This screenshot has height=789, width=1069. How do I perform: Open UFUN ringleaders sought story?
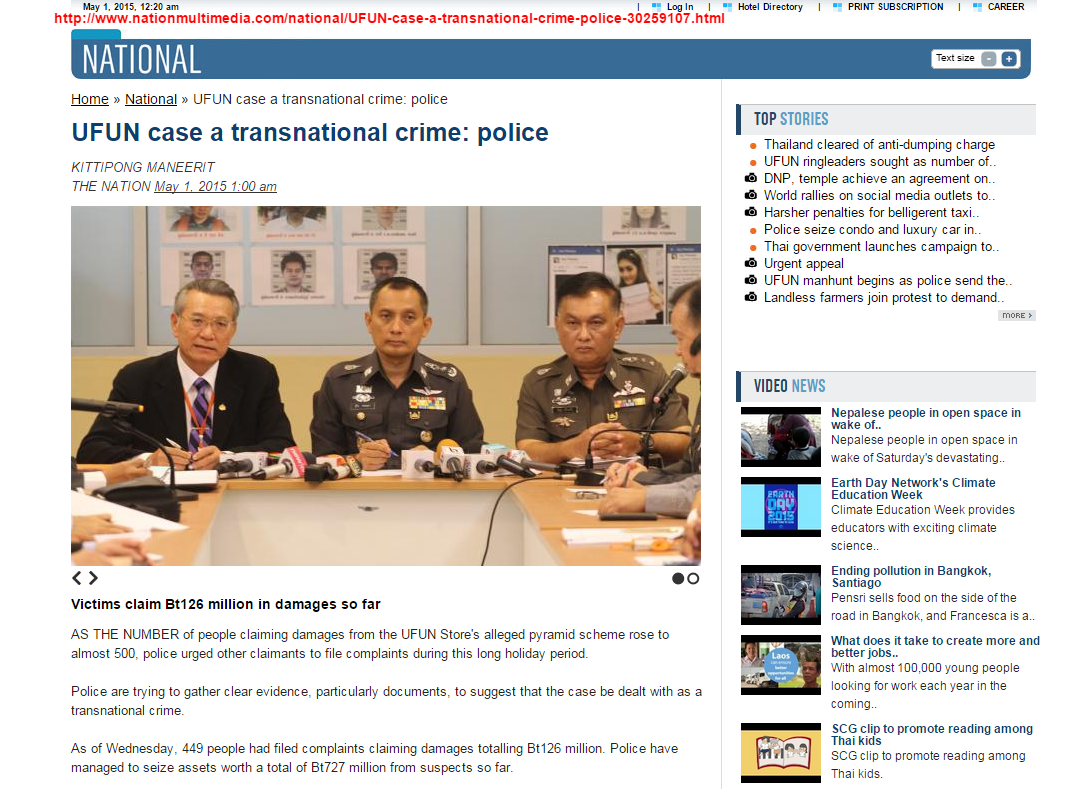[x=879, y=162]
